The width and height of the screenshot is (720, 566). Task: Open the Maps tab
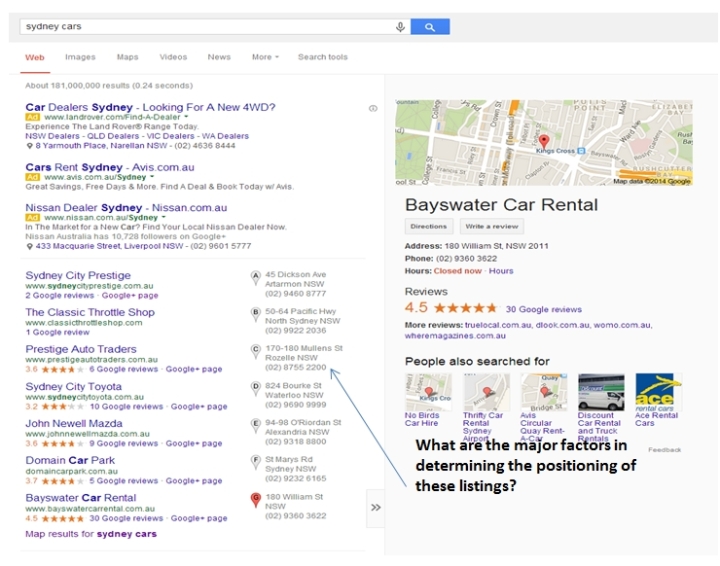click(x=127, y=57)
